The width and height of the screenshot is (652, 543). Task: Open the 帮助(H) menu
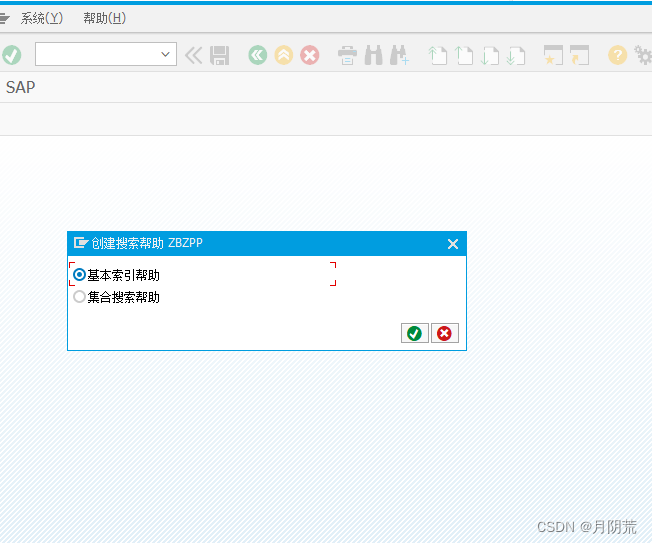pos(104,18)
